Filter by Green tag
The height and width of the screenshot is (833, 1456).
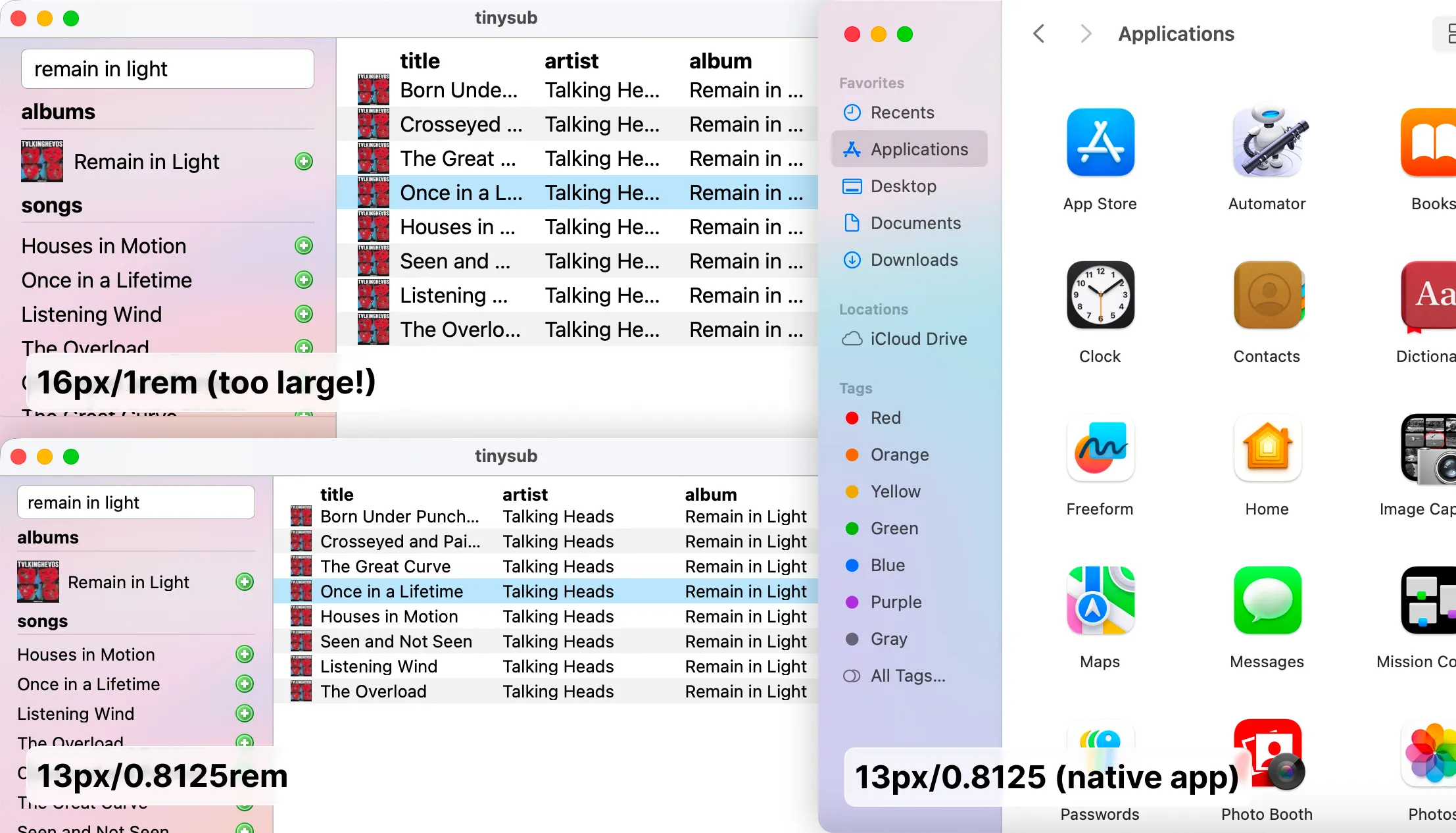coord(909,528)
